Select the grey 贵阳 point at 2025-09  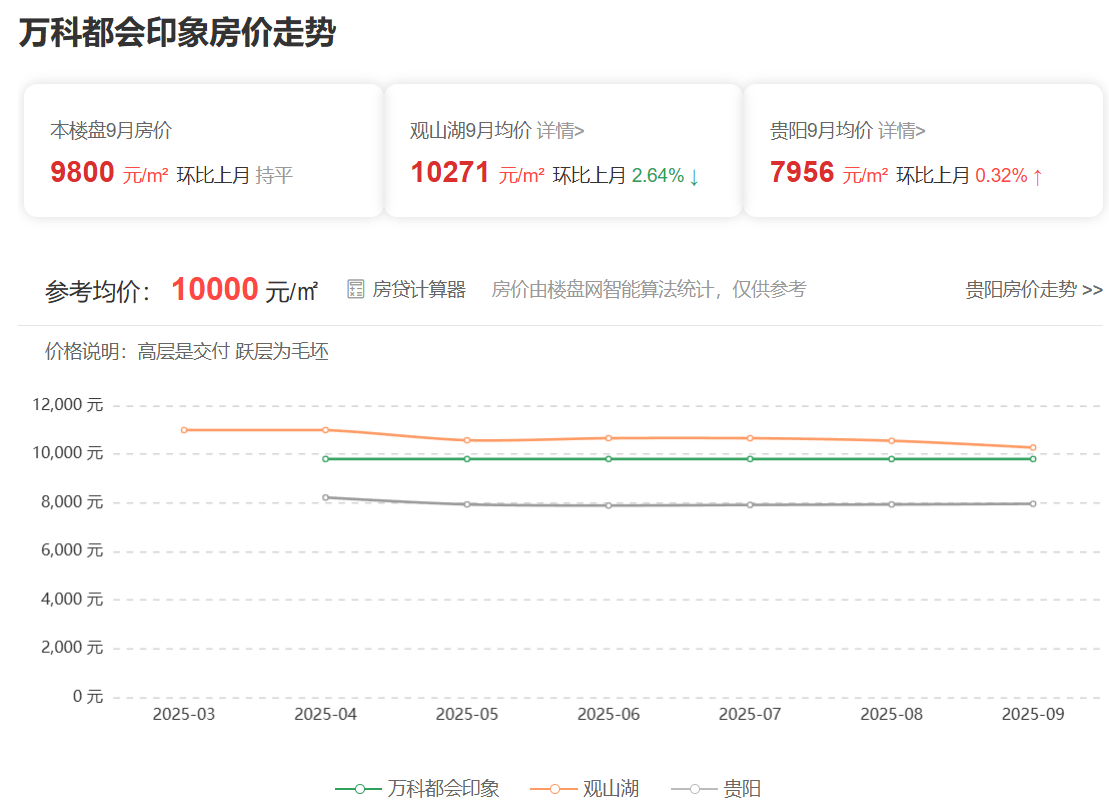tap(1033, 504)
